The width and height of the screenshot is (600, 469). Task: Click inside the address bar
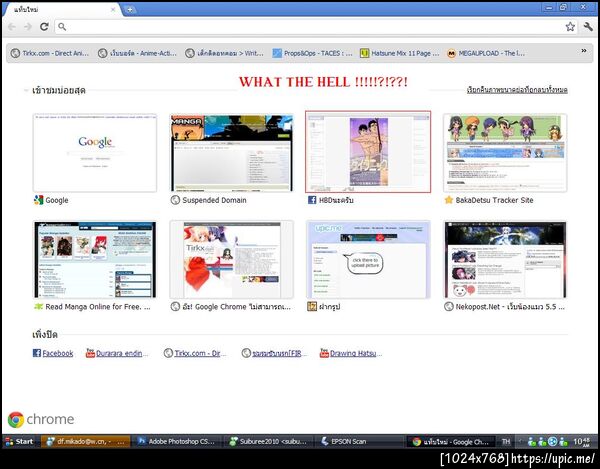316,27
